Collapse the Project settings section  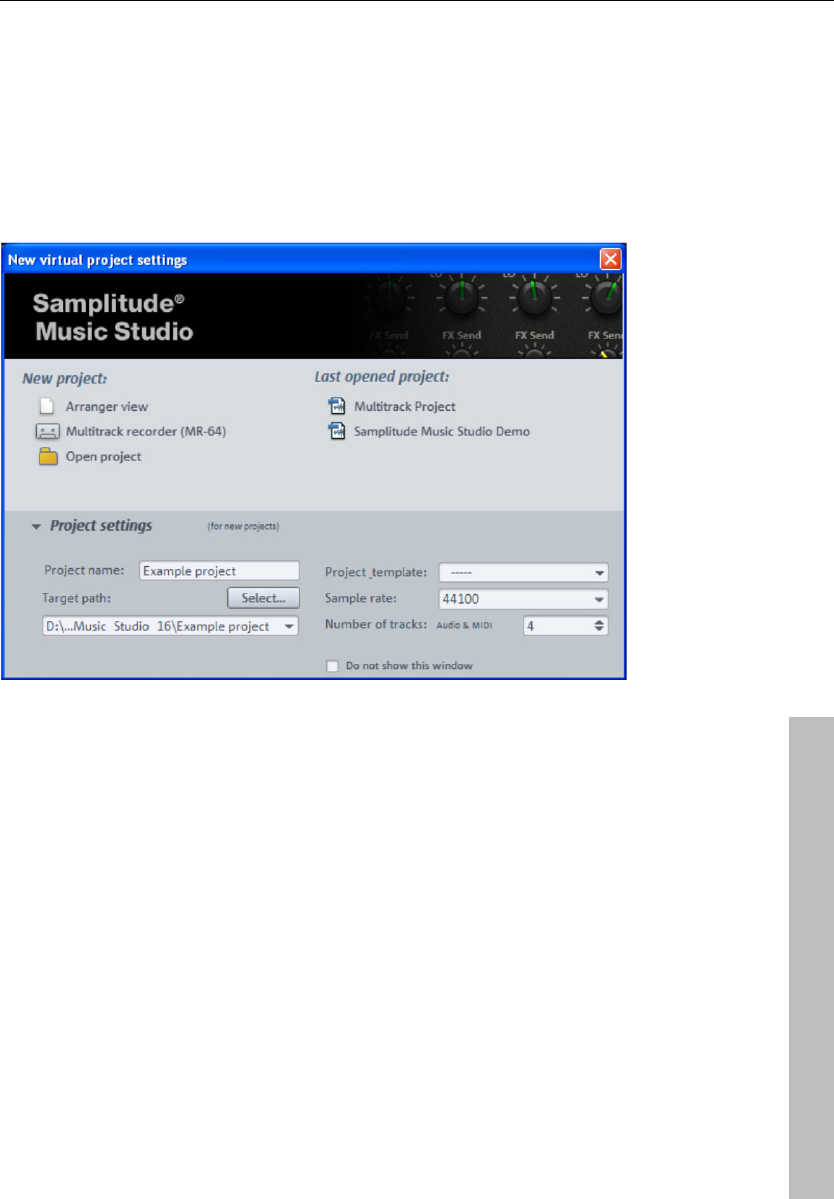tap(36, 526)
